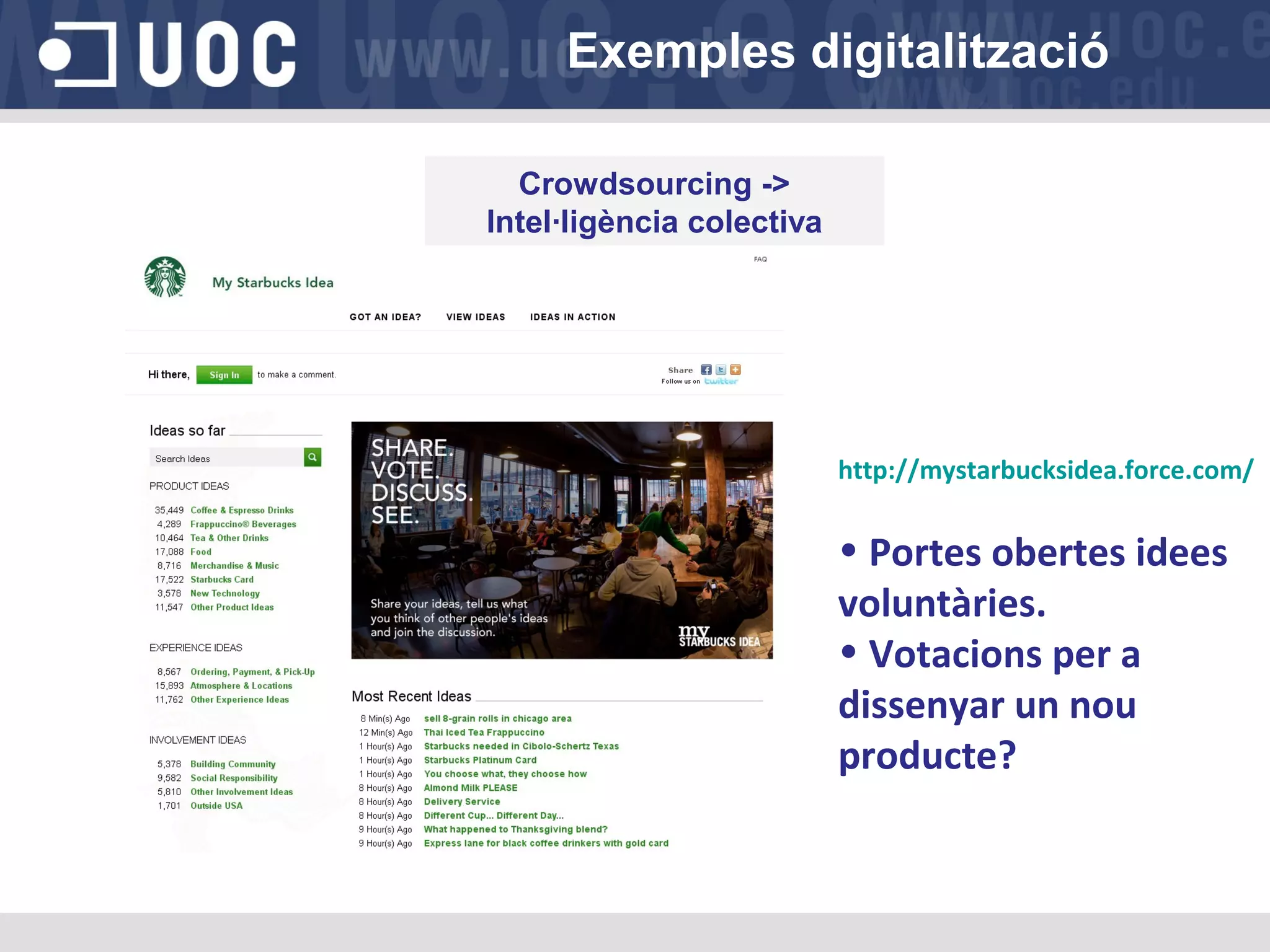
Task: Share via the Twitter bird icon
Action: tap(721, 369)
